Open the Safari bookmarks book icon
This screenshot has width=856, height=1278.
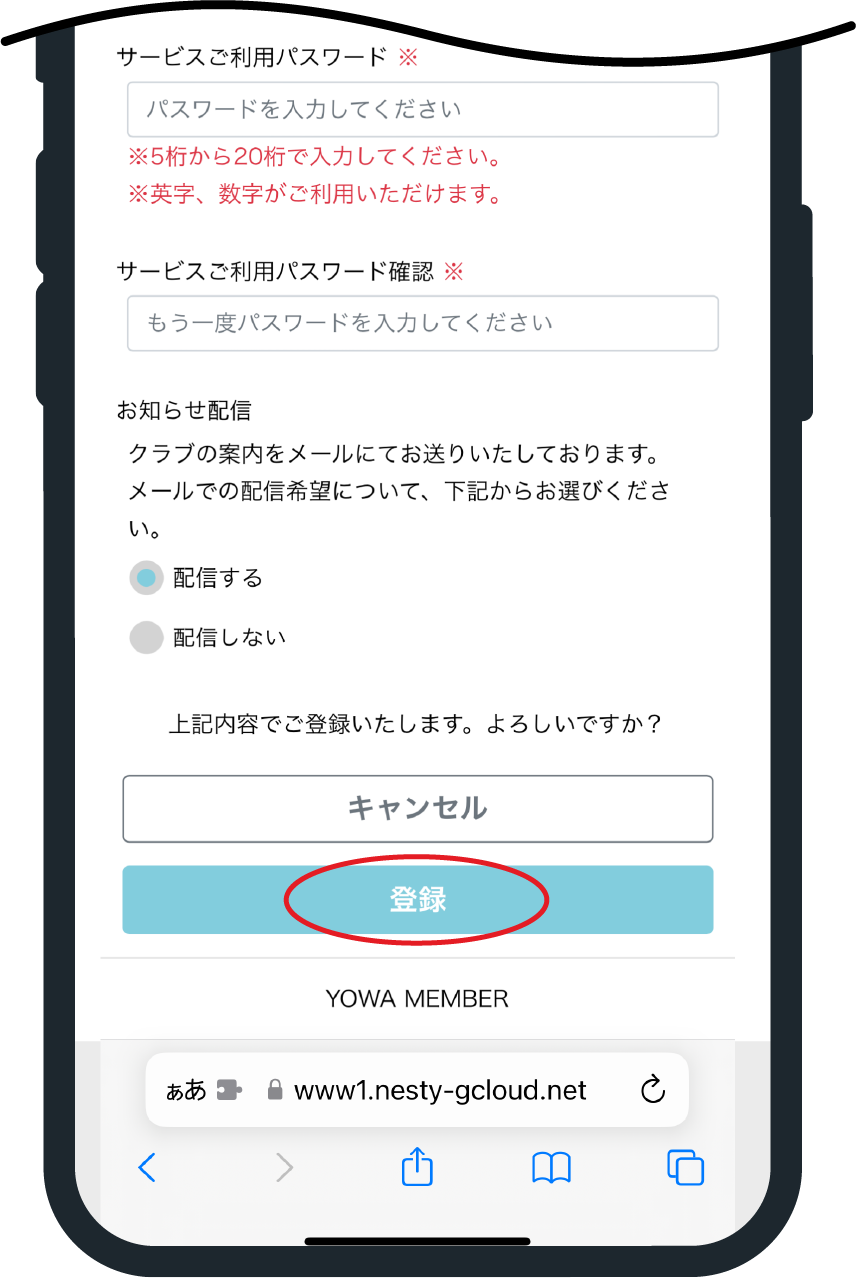click(551, 1168)
